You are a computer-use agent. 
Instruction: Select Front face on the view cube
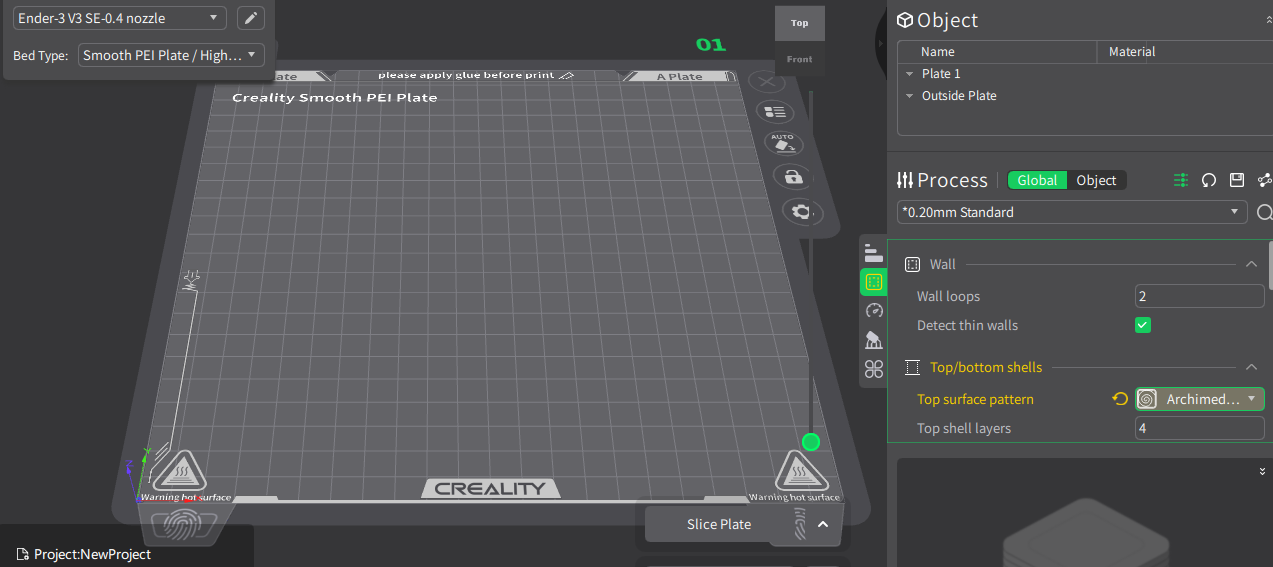[x=800, y=59]
